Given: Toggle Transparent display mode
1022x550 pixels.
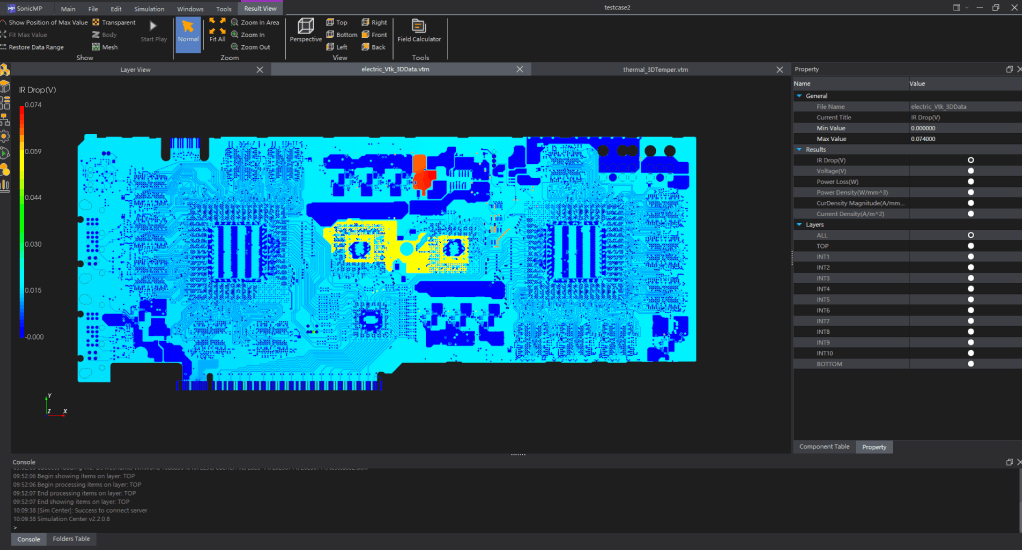Looking at the screenshot, I should click(114, 22).
